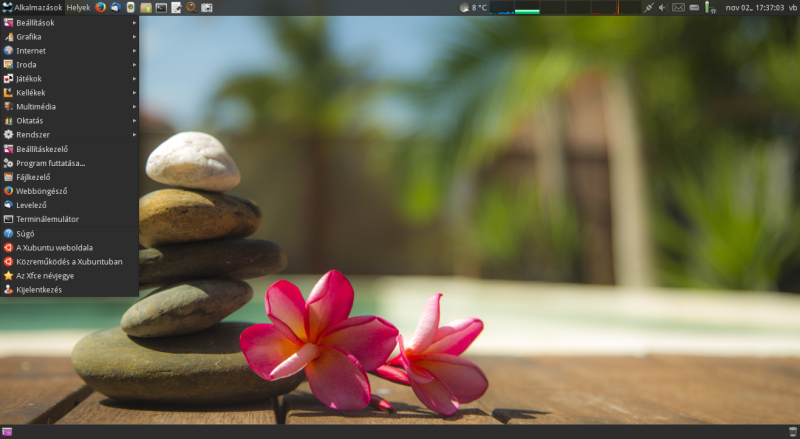Open Beállításkezelő from the menu
800x439 pixels.
(x=69, y=149)
